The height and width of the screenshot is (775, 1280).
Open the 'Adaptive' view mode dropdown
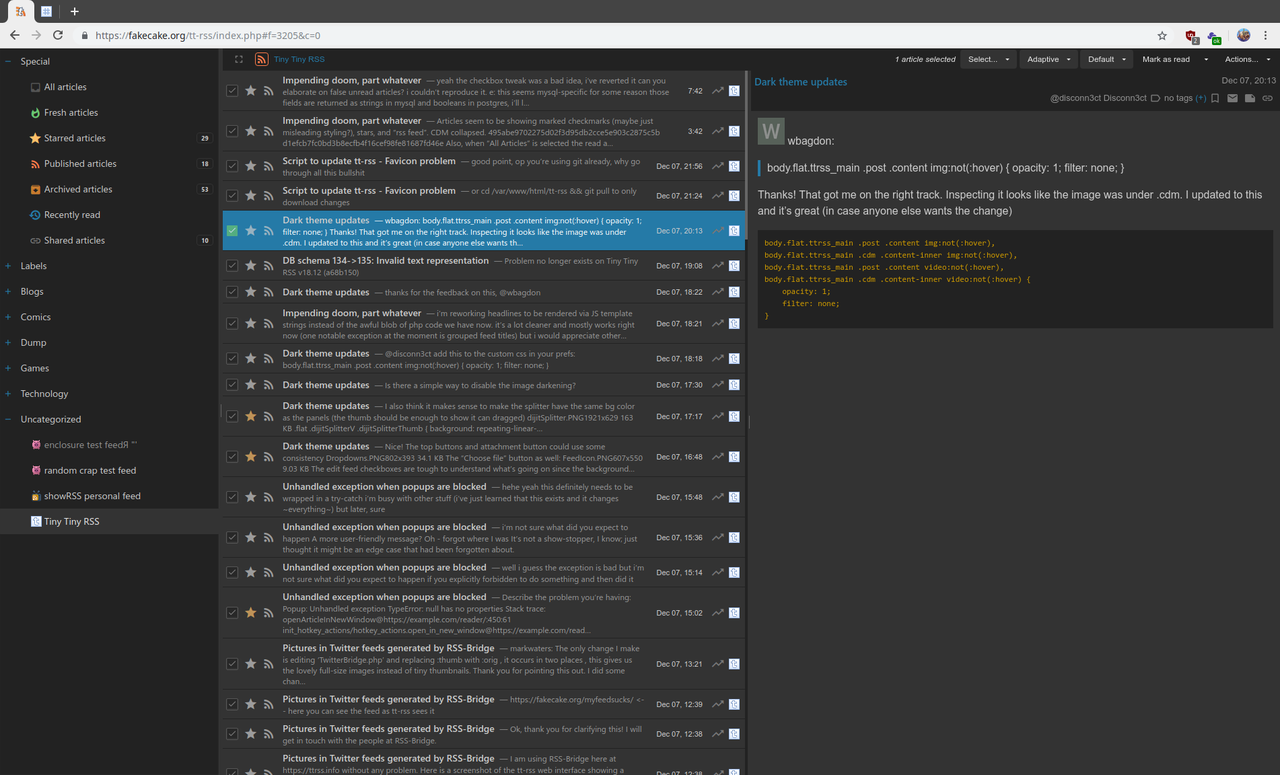(x=1049, y=59)
